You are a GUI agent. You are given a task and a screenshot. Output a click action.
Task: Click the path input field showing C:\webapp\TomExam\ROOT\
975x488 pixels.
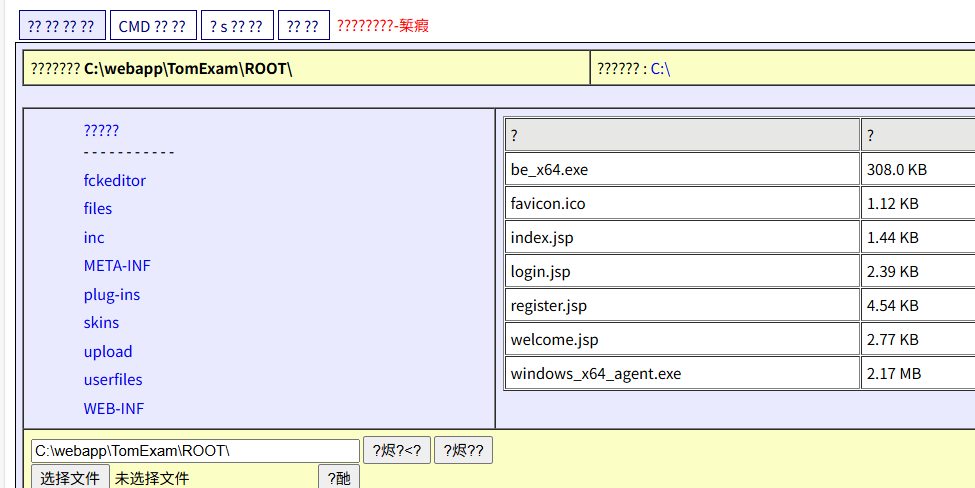click(195, 451)
